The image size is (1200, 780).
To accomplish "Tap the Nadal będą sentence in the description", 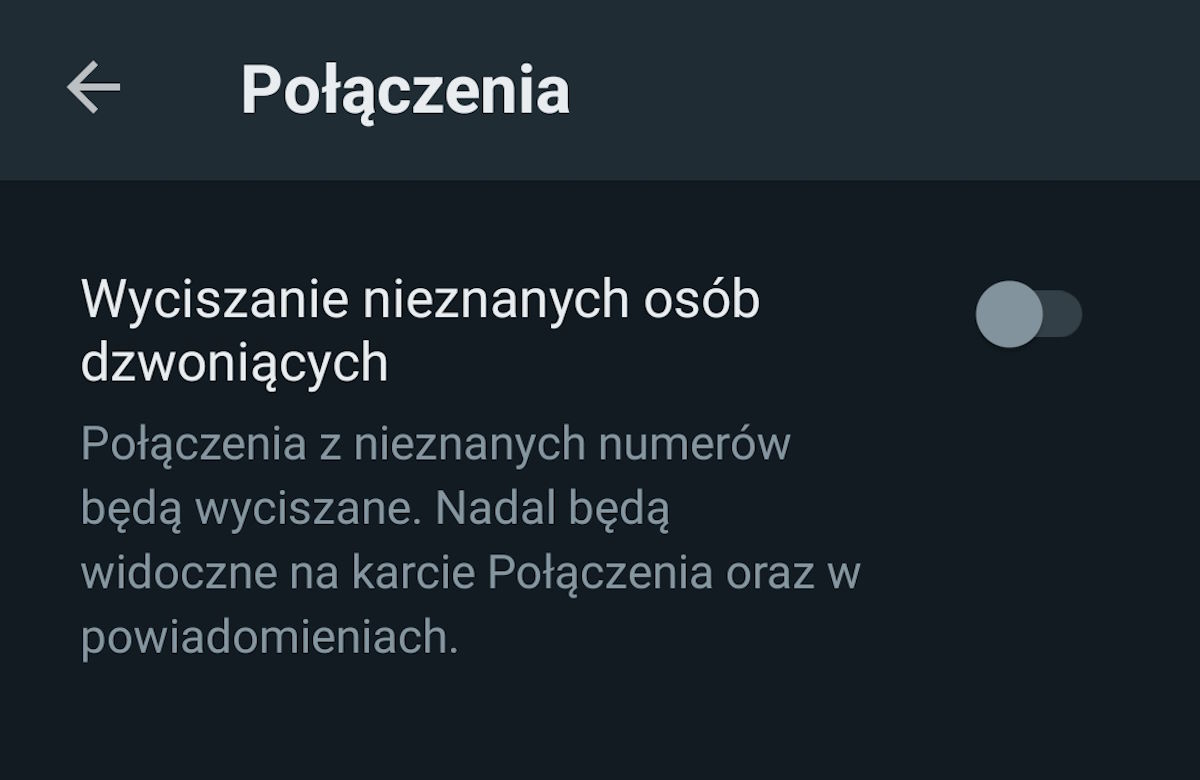I will point(550,509).
